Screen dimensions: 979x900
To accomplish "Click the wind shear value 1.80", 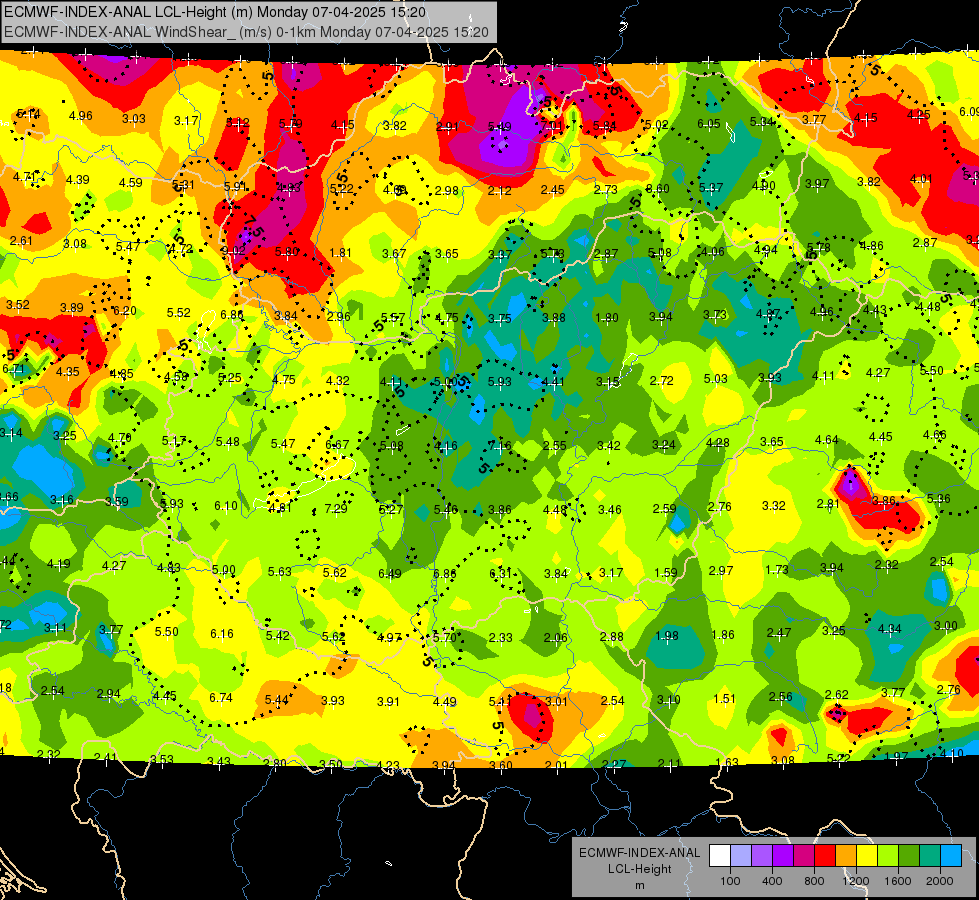I will [607, 317].
